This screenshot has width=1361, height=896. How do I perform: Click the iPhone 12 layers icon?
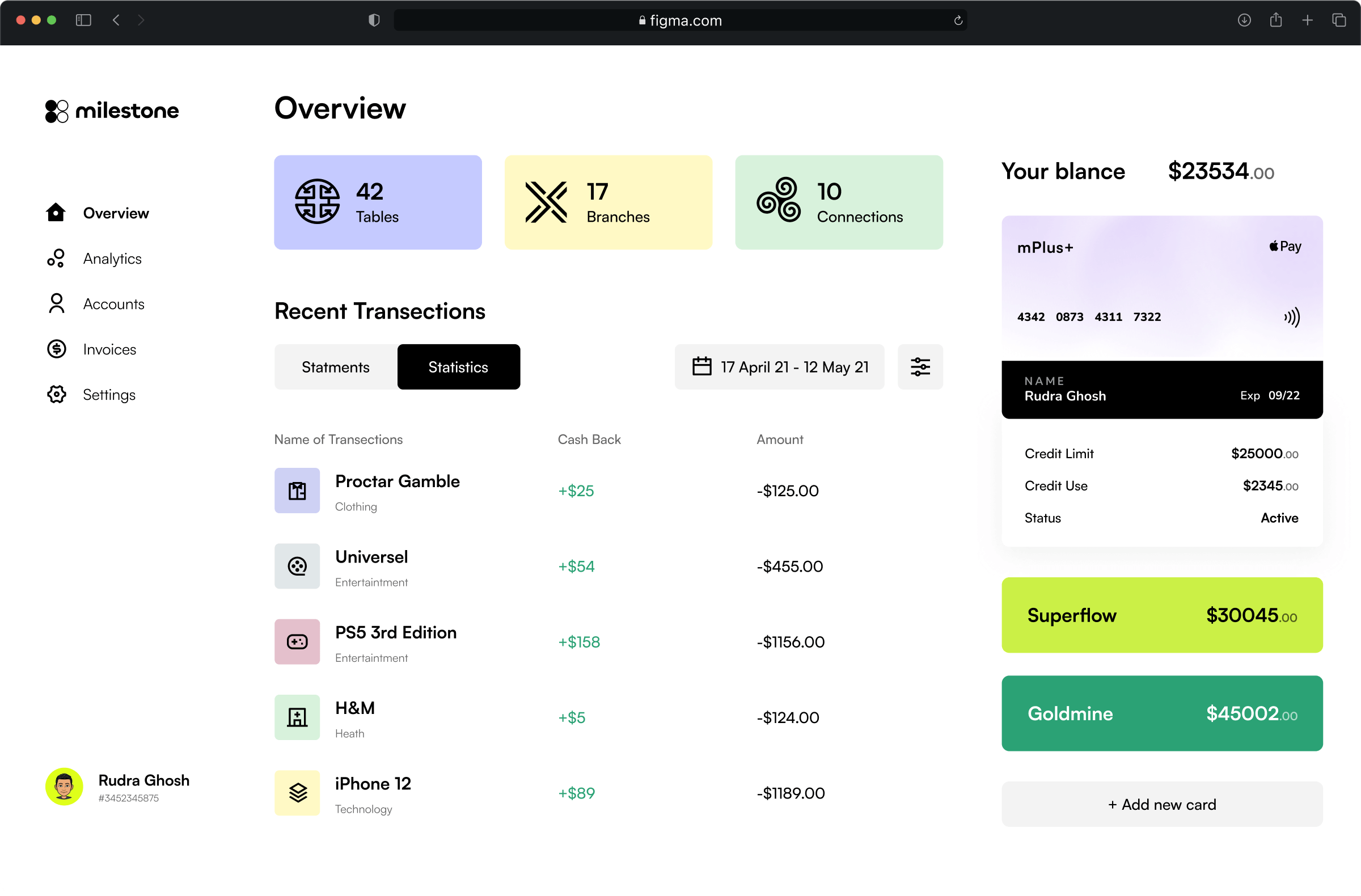pos(297,792)
